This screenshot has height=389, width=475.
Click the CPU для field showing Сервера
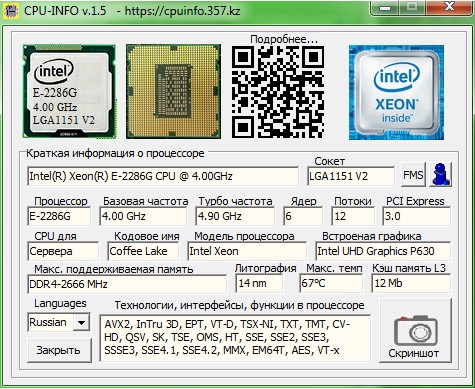coord(63,251)
